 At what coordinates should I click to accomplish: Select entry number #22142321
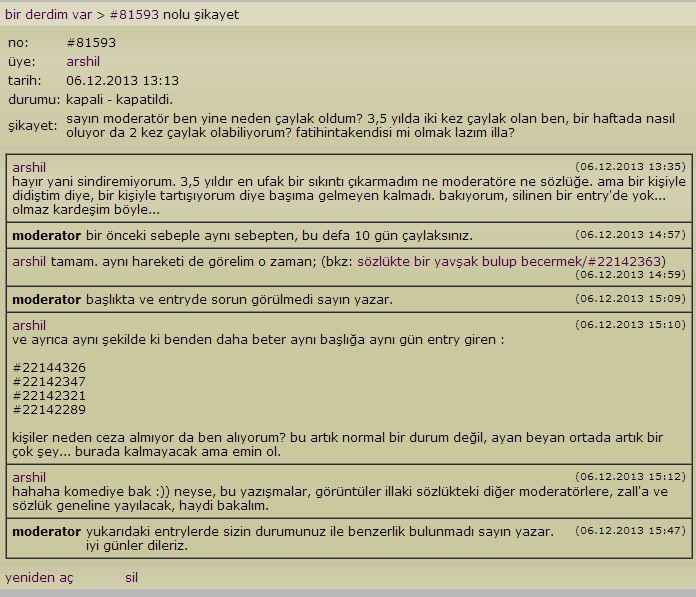point(49,395)
